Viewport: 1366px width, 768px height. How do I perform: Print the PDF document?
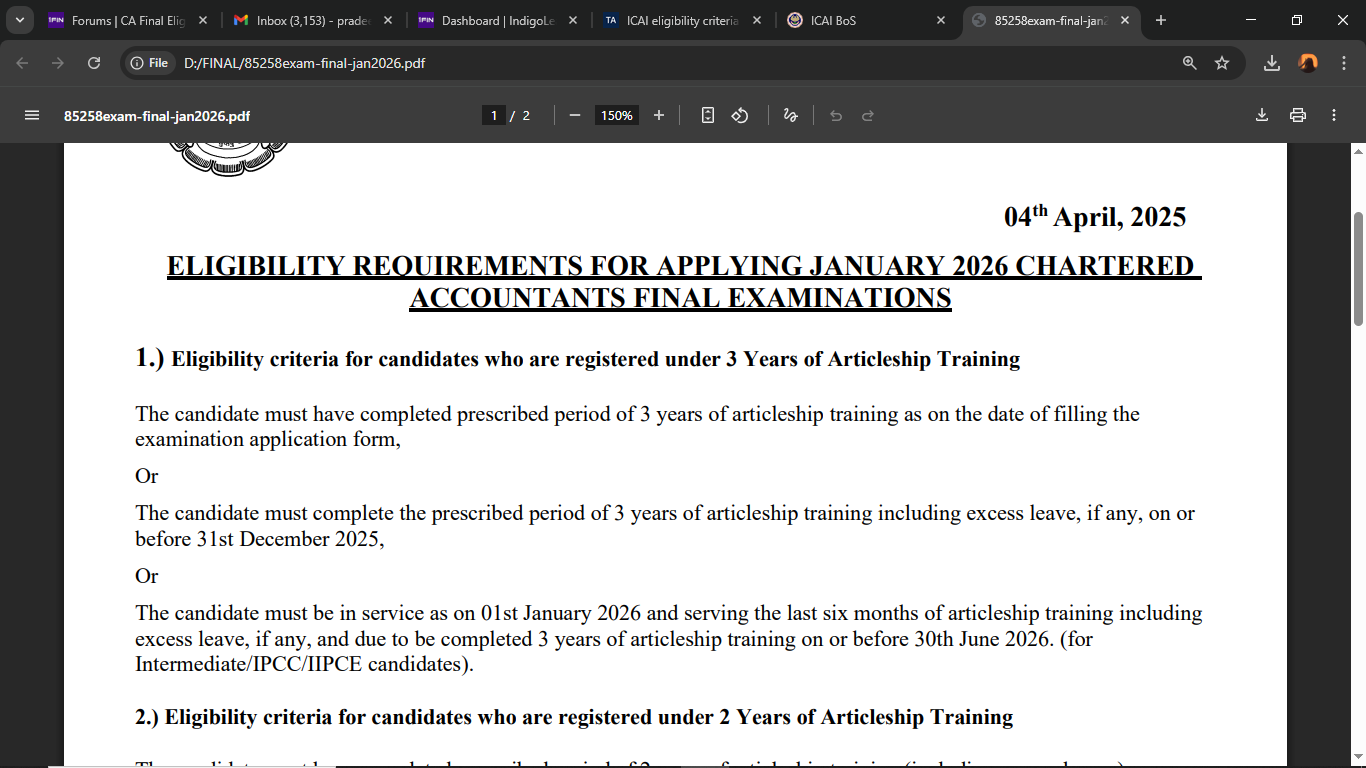1298,116
